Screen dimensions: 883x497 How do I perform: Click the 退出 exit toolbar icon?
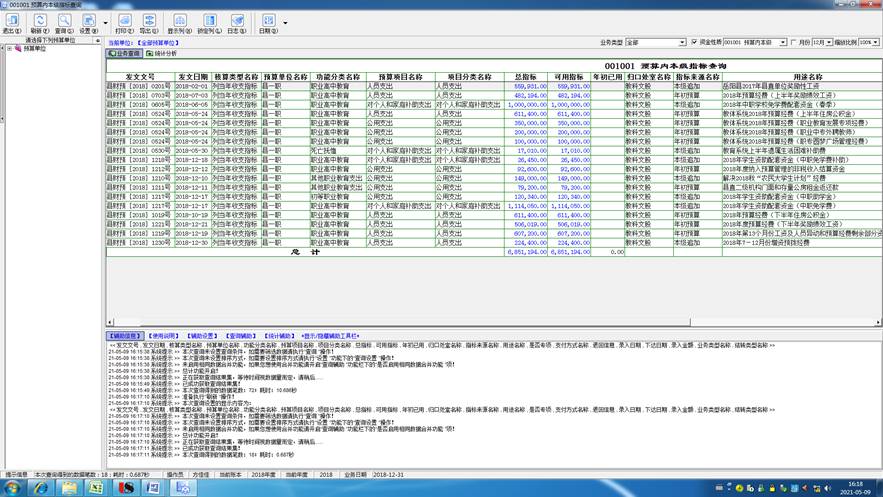click(12, 24)
